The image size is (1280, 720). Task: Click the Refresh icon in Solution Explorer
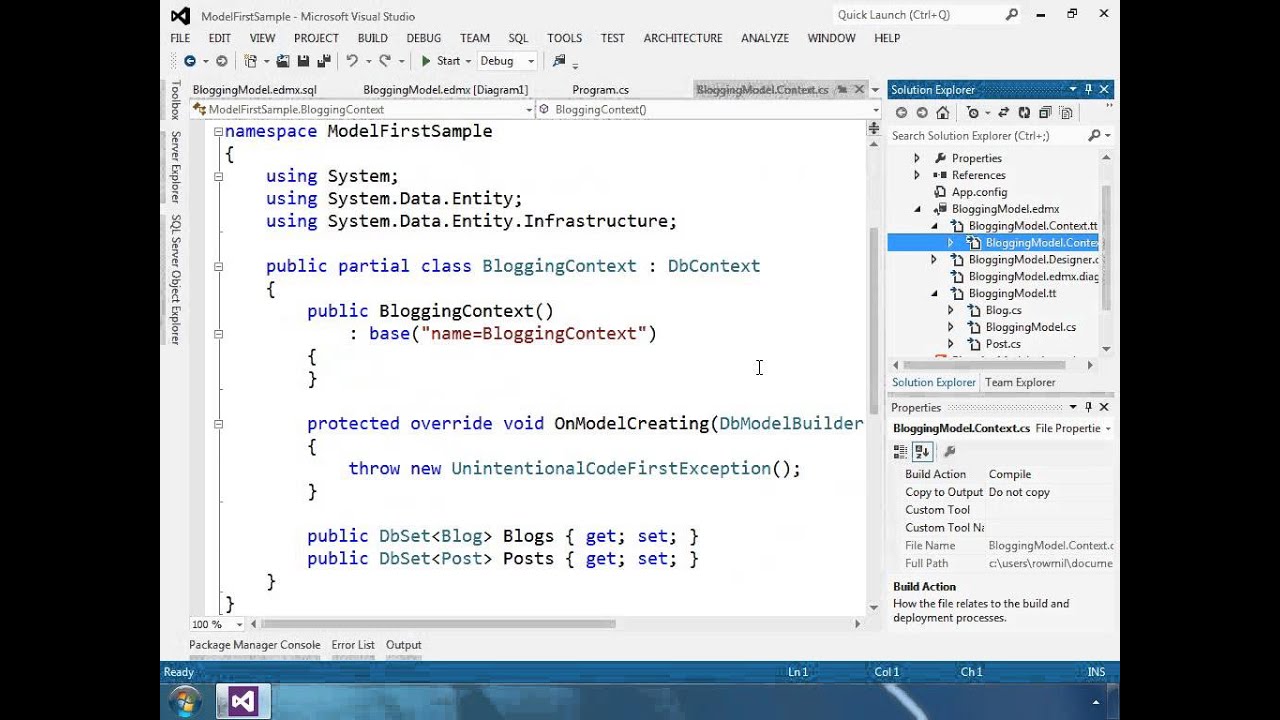1024,113
